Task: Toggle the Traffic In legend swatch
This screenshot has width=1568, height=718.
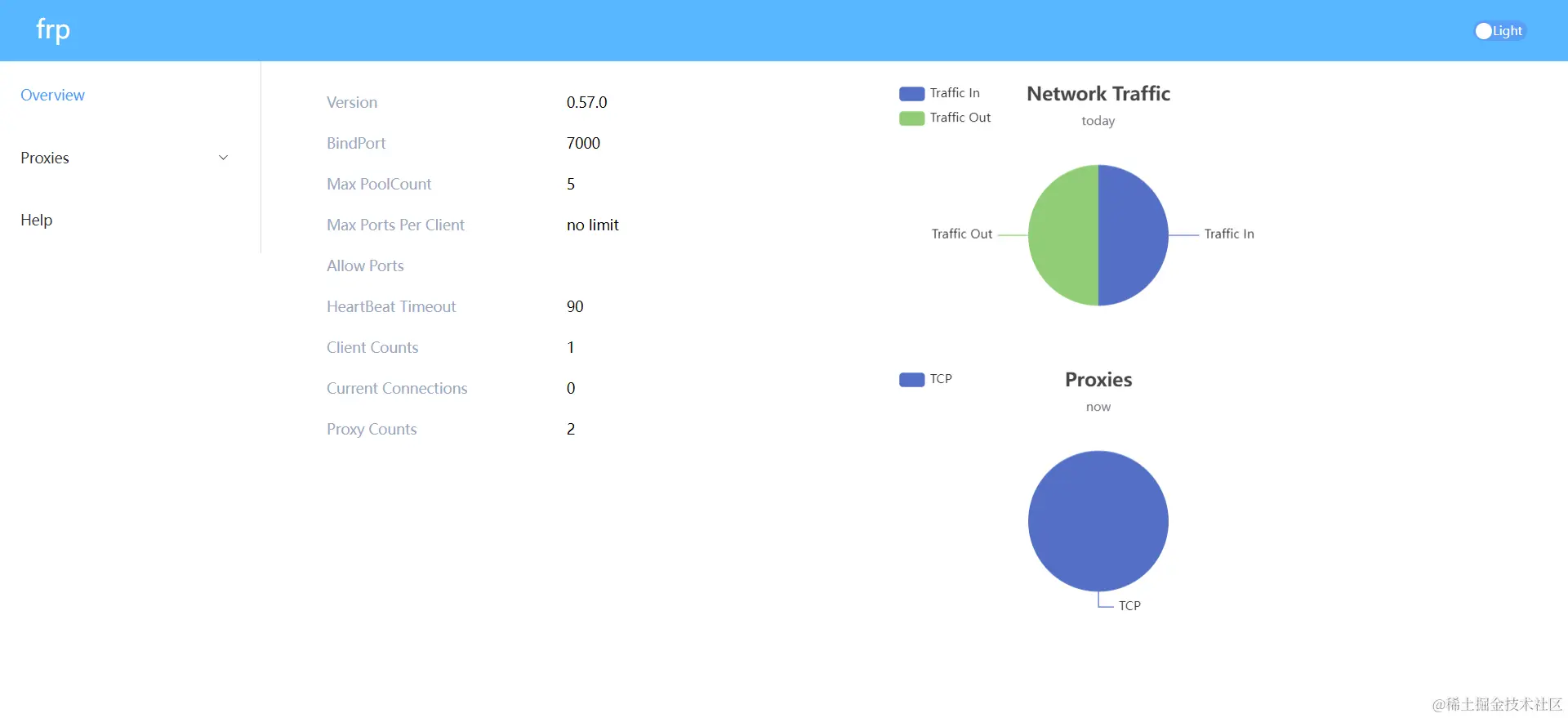Action: pyautogui.click(x=911, y=93)
